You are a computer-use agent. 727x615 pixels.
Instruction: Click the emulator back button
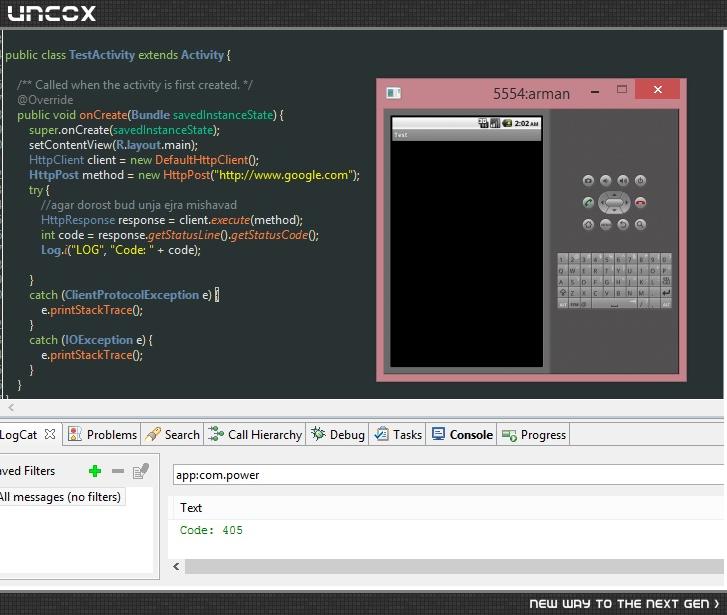tap(623, 224)
